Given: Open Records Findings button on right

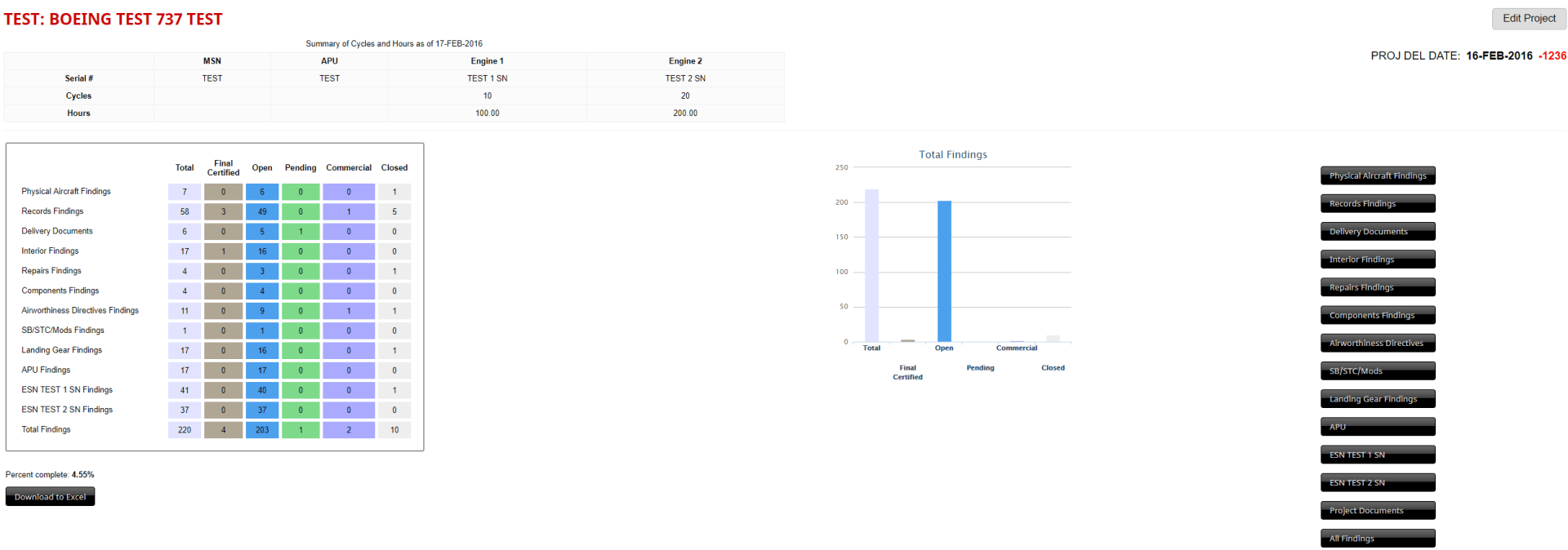Looking at the screenshot, I should (1378, 203).
